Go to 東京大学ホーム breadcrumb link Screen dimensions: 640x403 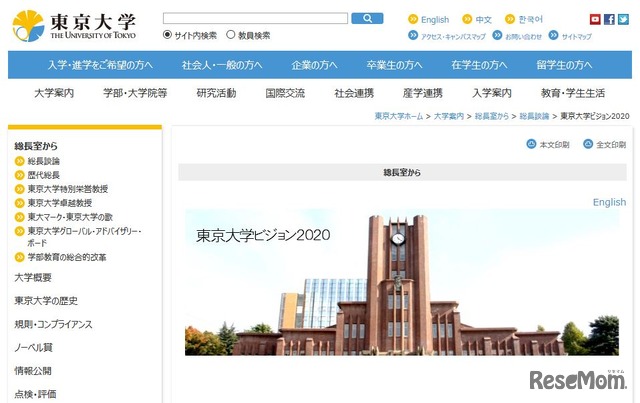(x=399, y=116)
